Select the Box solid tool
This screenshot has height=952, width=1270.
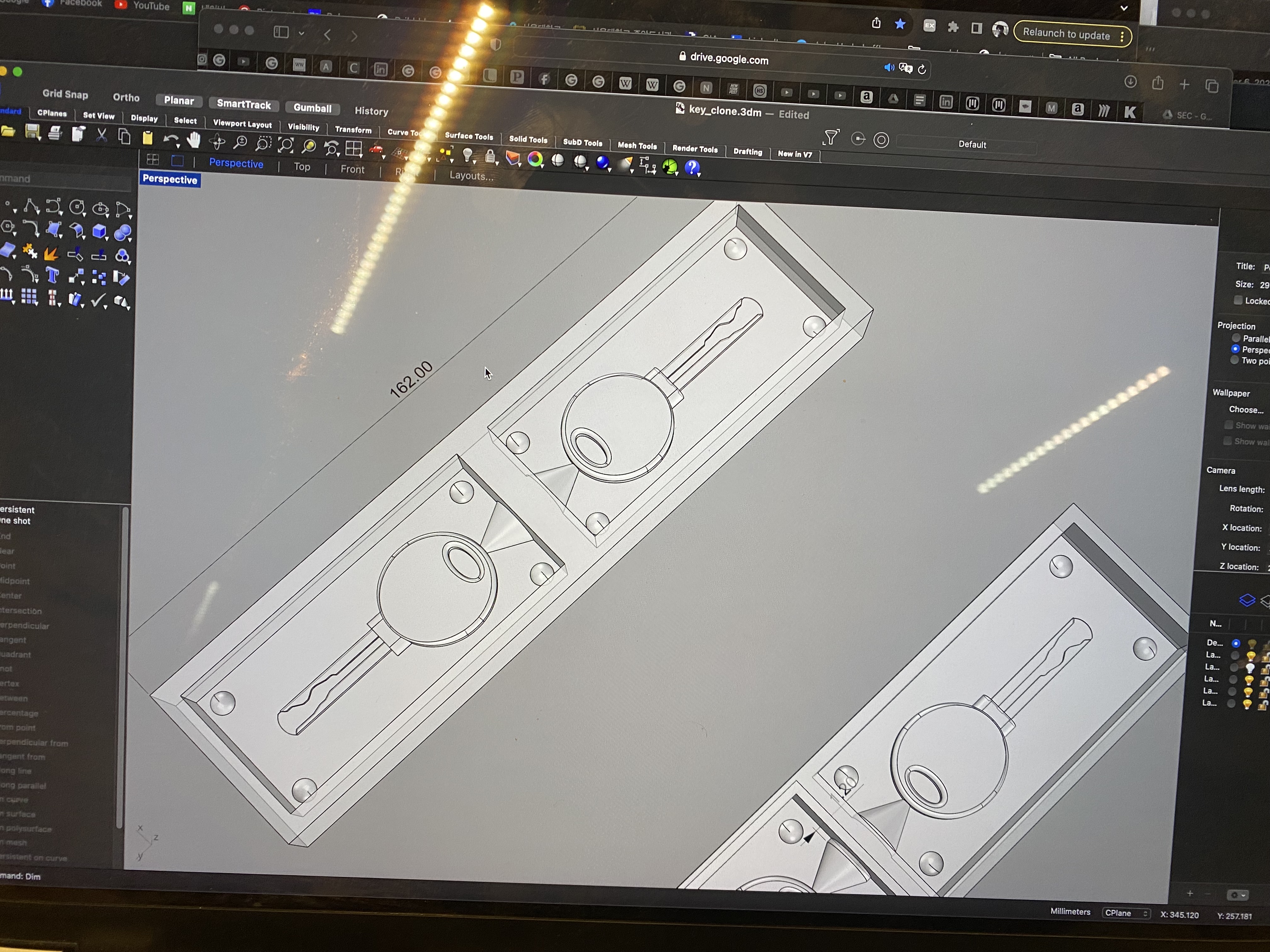99,231
